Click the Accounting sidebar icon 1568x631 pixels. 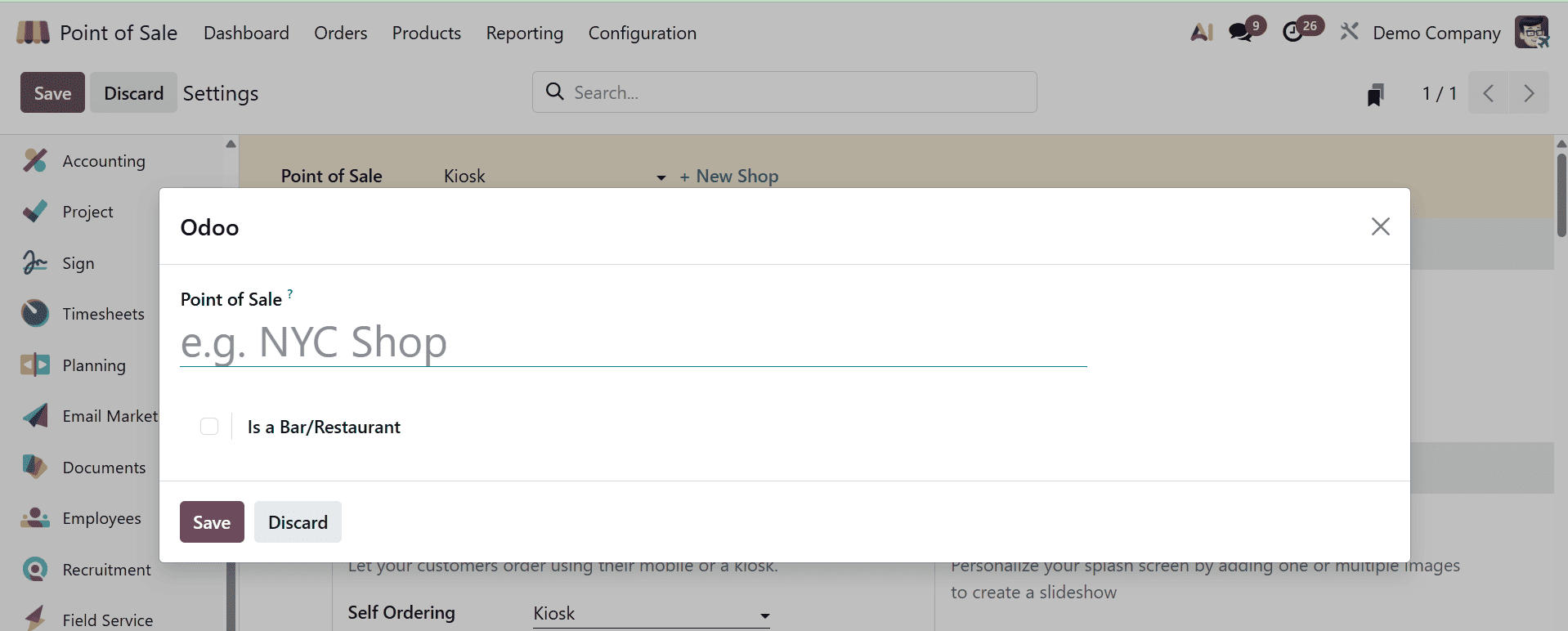click(x=35, y=160)
